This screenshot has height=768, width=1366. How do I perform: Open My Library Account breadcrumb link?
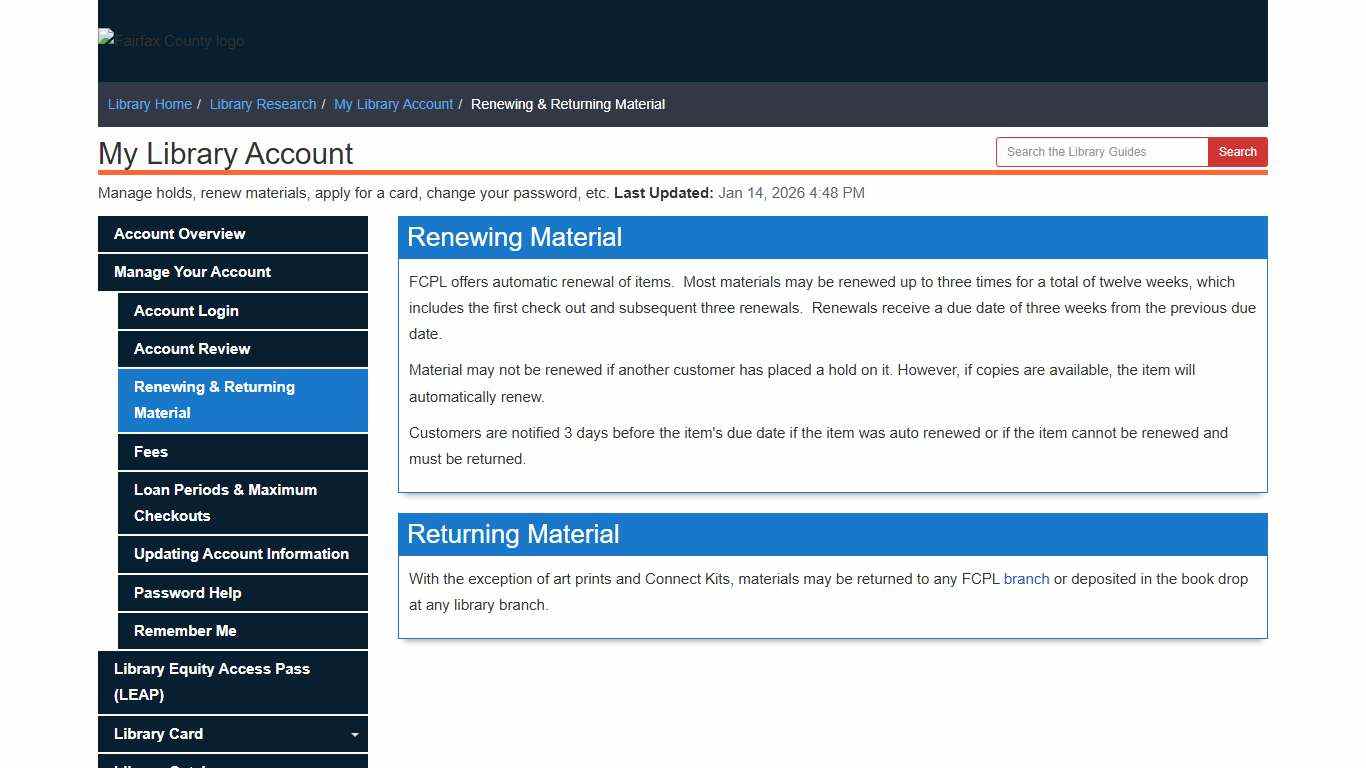393,104
